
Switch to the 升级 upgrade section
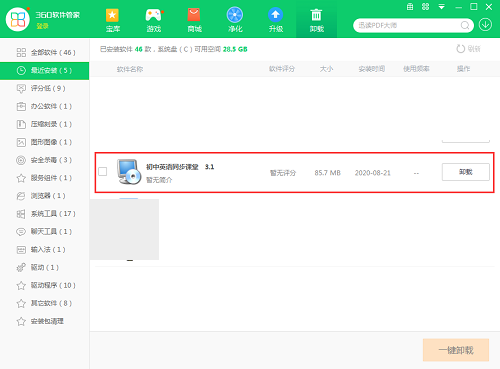coord(276,20)
